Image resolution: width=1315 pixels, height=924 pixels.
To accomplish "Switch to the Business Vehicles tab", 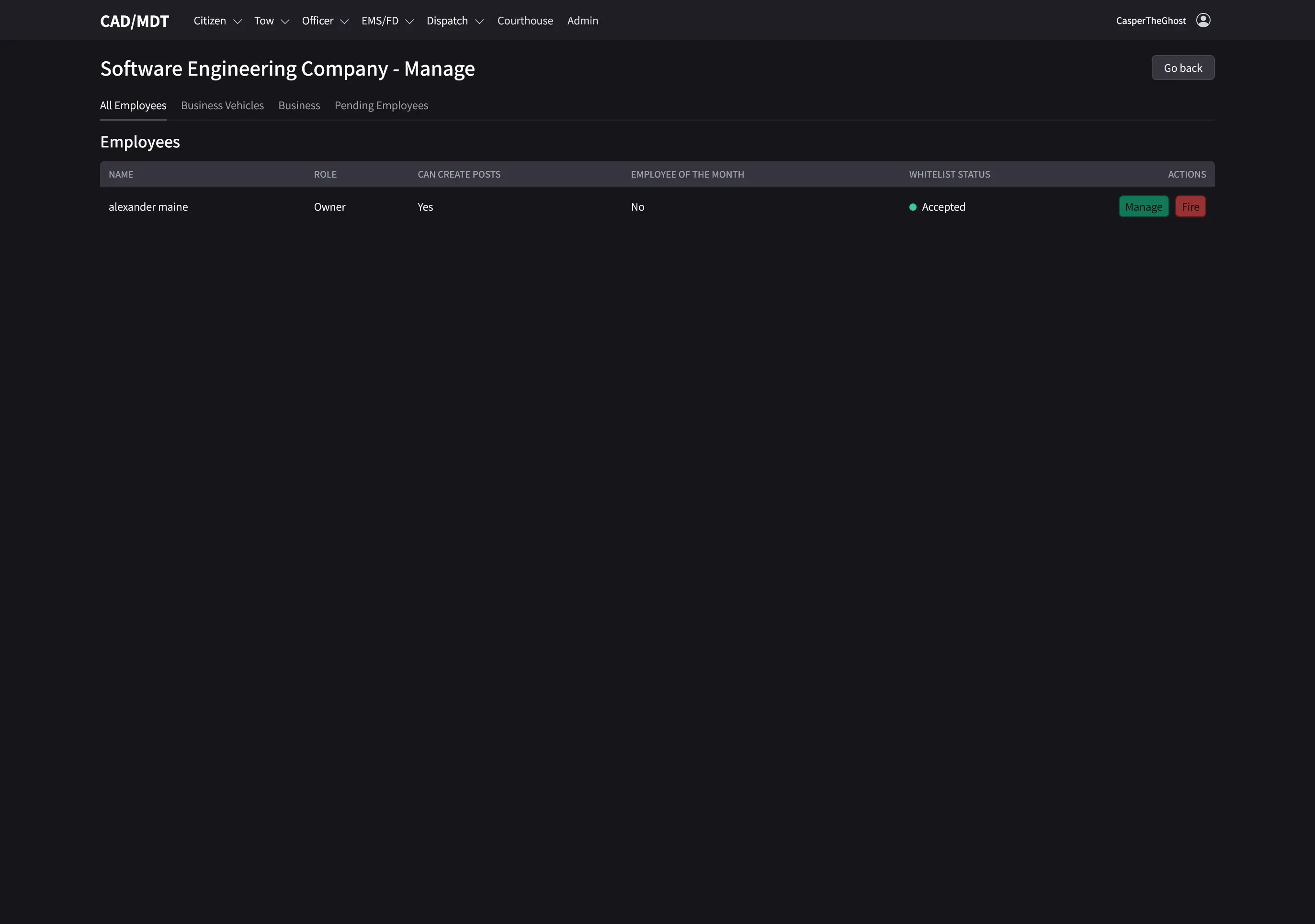I will (222, 105).
